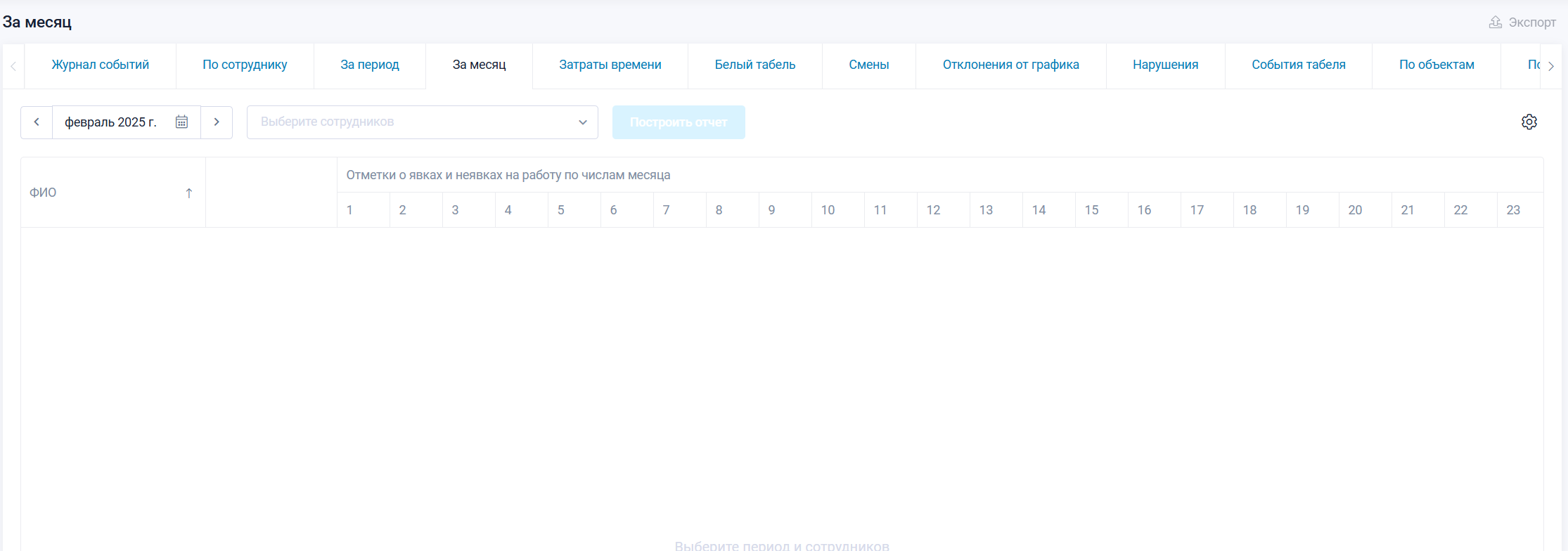Open the Отклонения от графика tab

pyautogui.click(x=1010, y=65)
